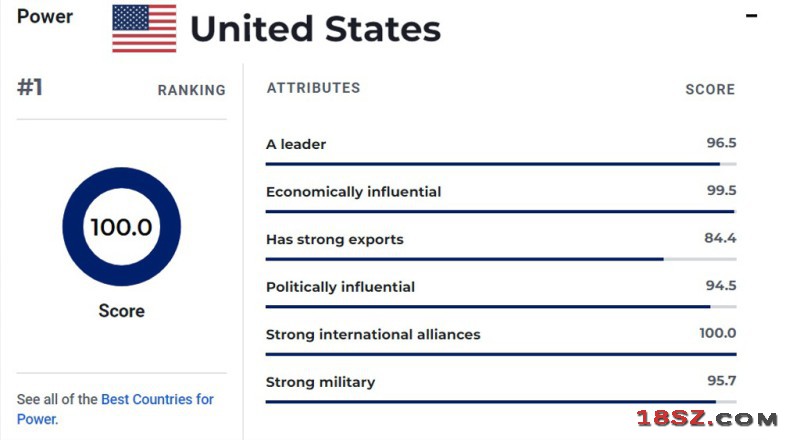The height and width of the screenshot is (440, 800).
Task: Click the United States flag icon
Action: [144, 29]
